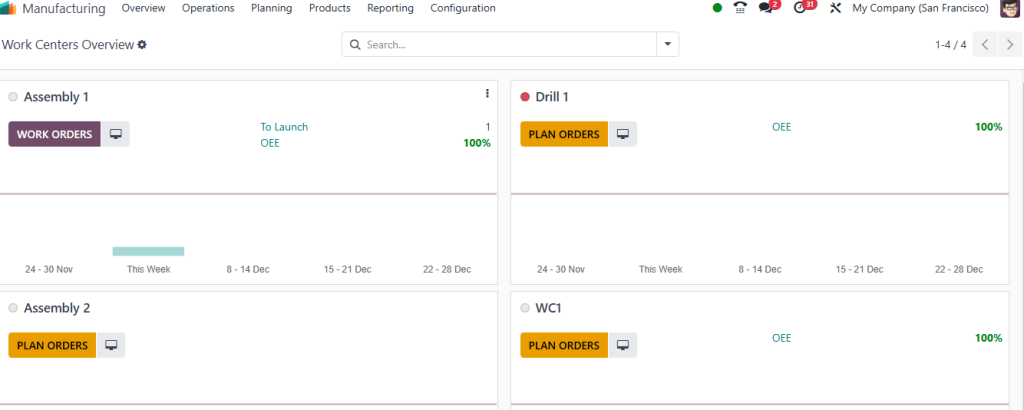Click the Assembly 1 This Week load bar
Viewport: 1024px width, 410px height.
coord(148,251)
